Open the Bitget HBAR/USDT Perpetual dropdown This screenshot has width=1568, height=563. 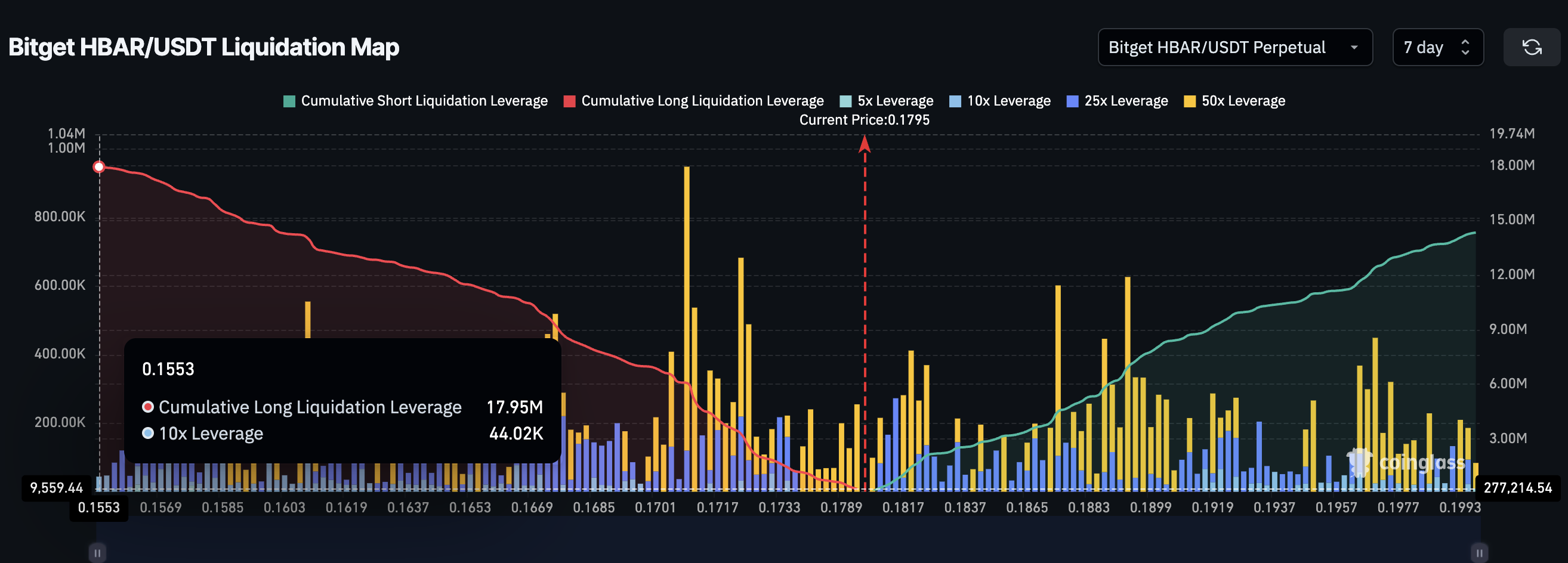pyautogui.click(x=1234, y=48)
